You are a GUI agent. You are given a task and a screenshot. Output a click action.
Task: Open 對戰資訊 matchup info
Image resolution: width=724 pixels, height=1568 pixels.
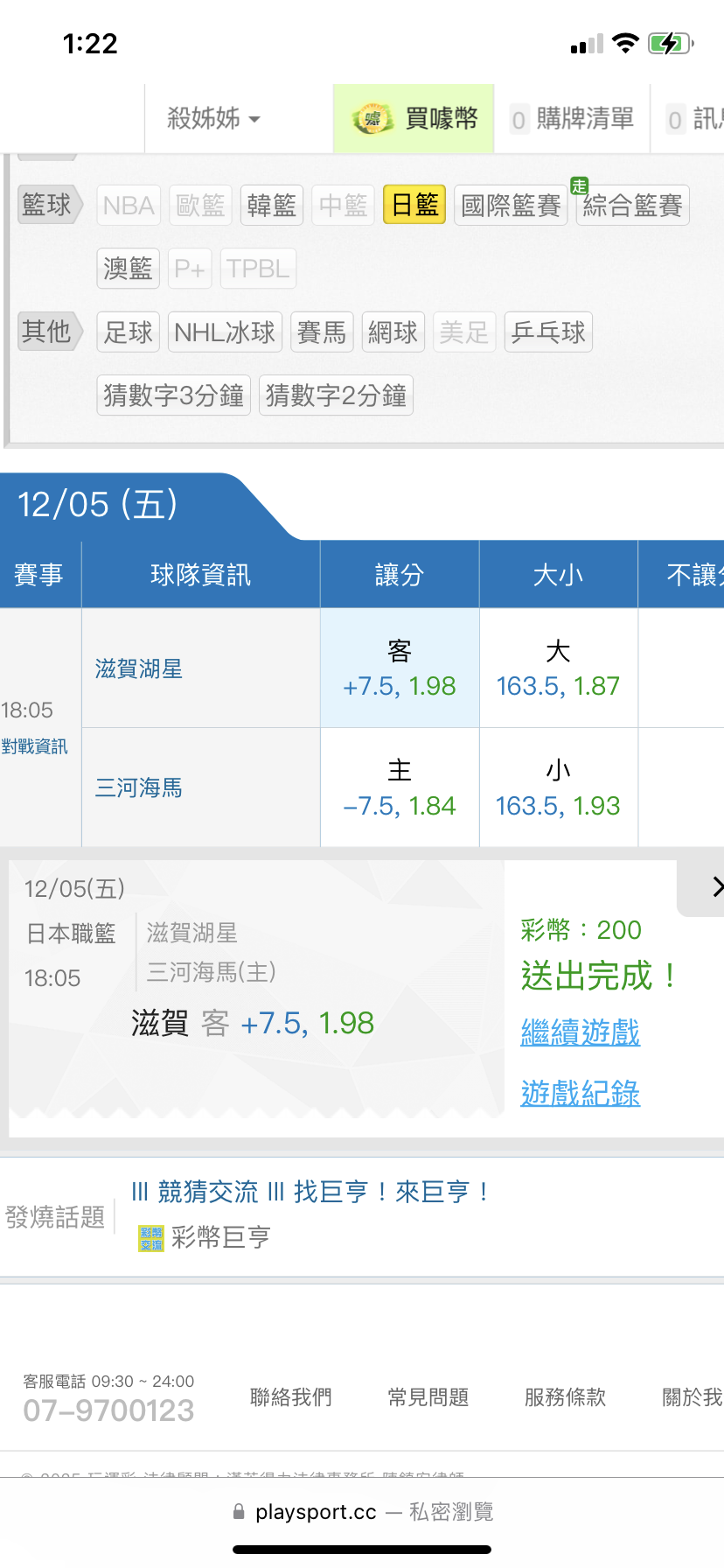34,746
